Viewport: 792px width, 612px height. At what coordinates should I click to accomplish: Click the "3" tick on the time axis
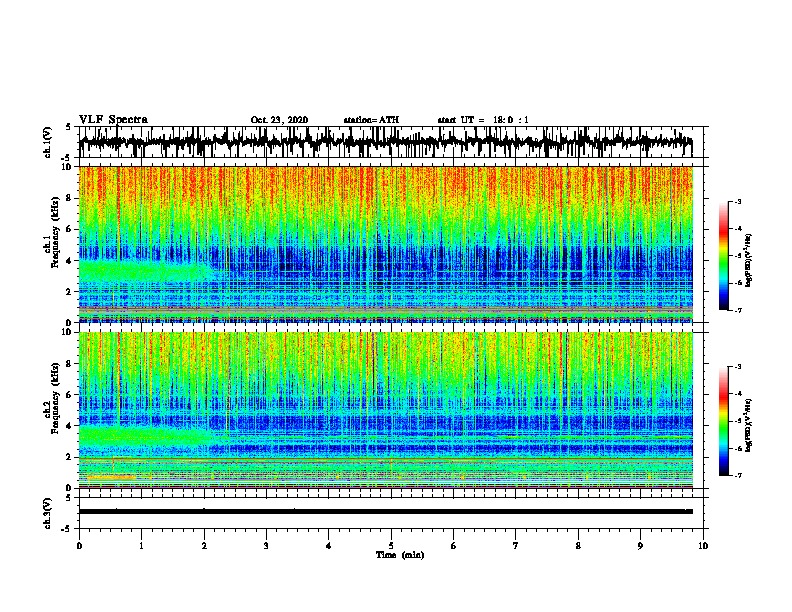tap(266, 546)
